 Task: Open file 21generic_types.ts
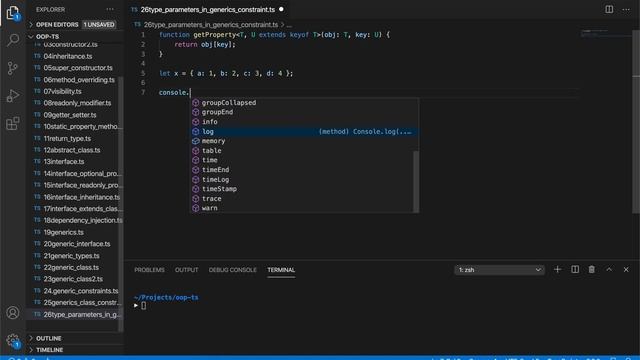coord(71,256)
